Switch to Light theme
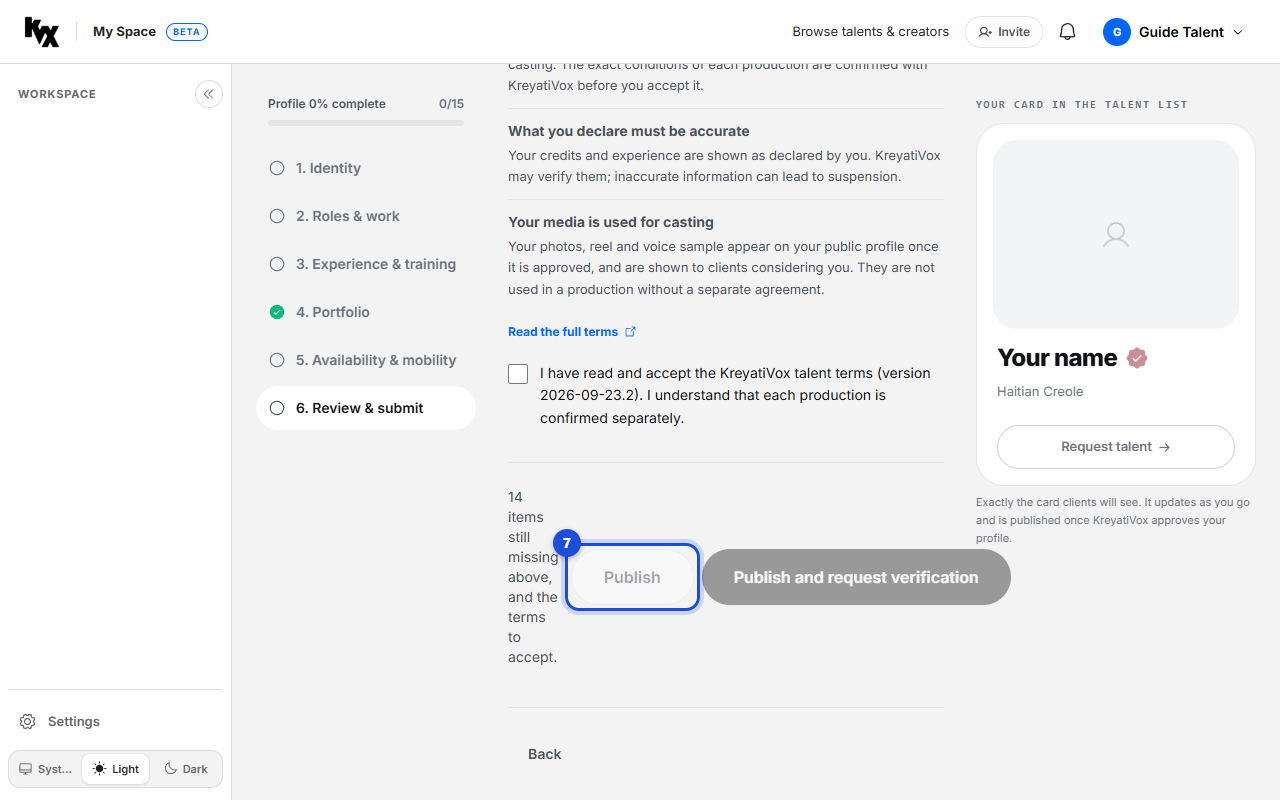This screenshot has height=800, width=1280. tap(116, 769)
